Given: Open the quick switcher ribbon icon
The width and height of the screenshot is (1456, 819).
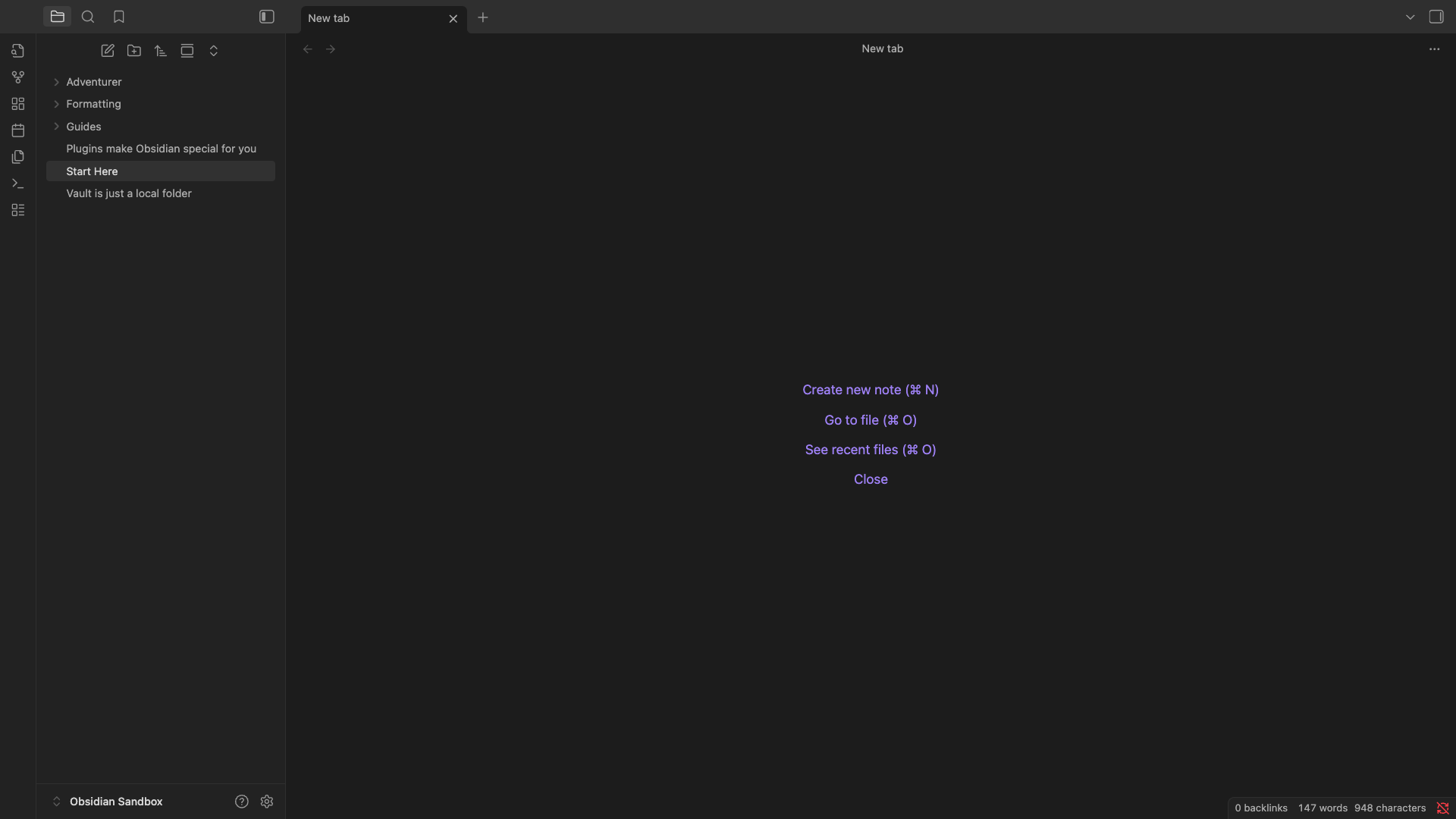Looking at the screenshot, I should (x=18, y=51).
